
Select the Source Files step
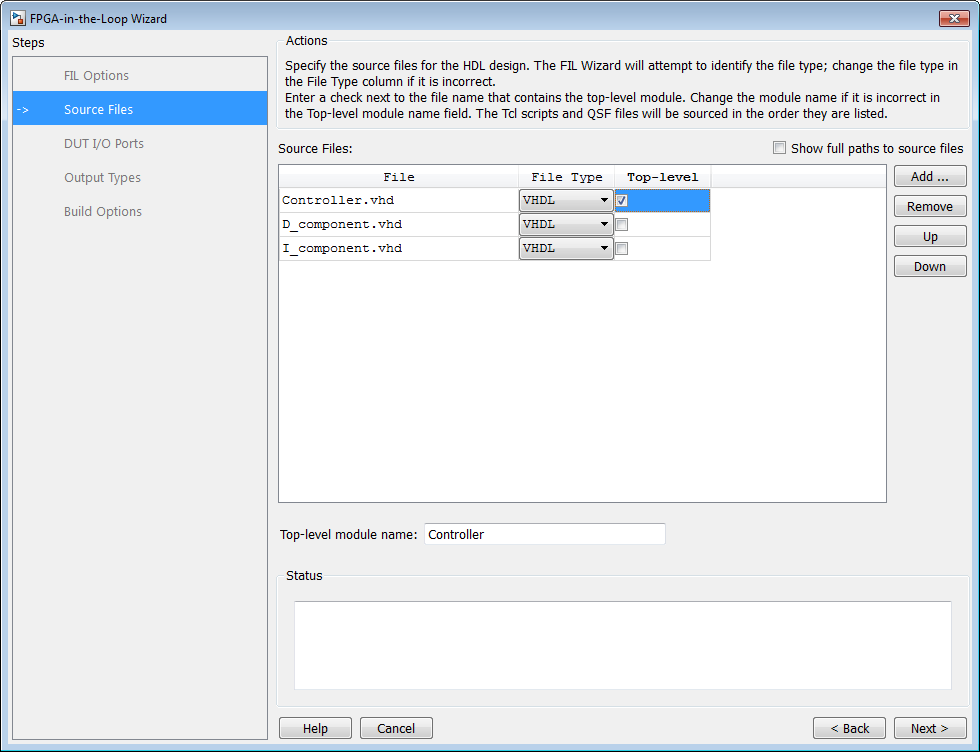(98, 110)
